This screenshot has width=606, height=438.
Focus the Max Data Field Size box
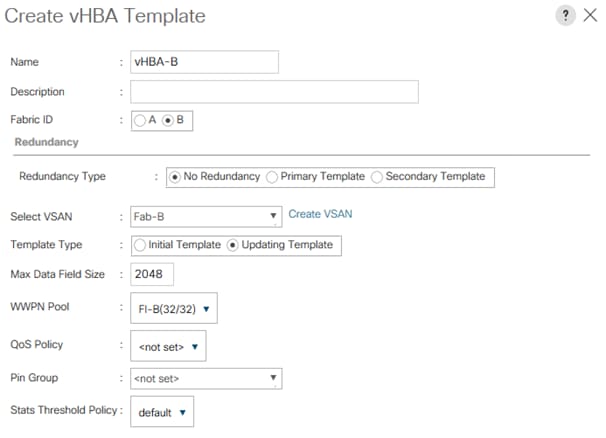152,274
